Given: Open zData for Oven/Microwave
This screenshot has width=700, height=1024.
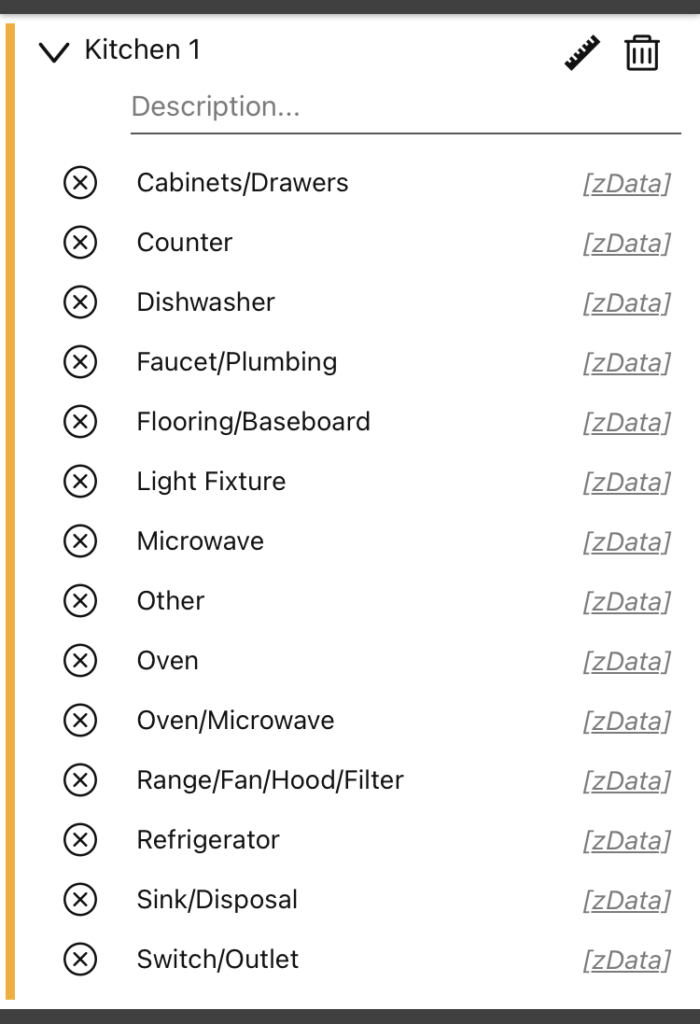Looking at the screenshot, I should click(626, 721).
